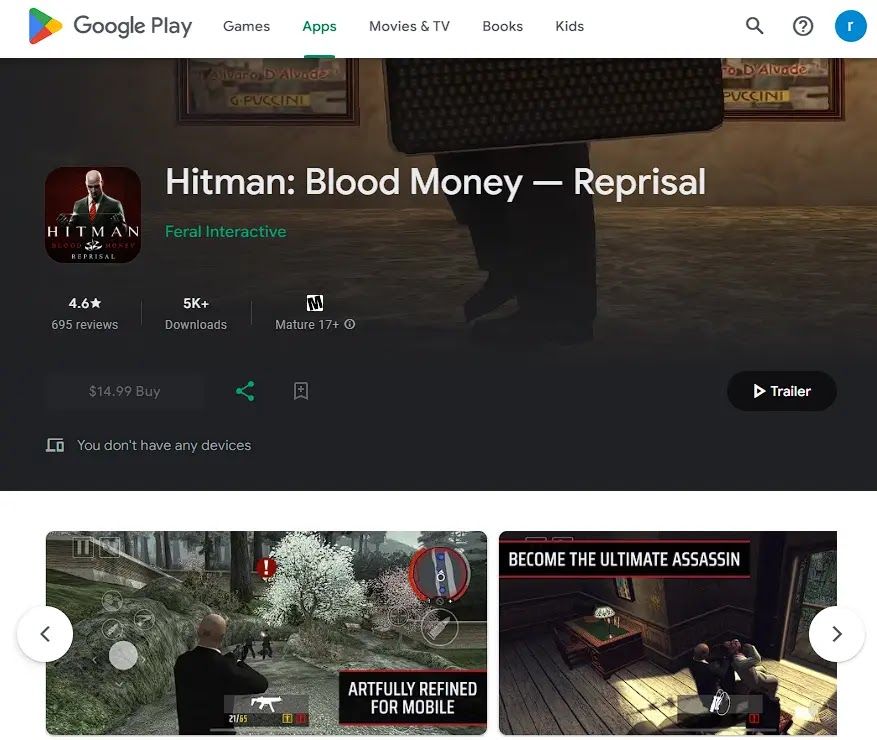Click the Mature rating M badge
Image resolution: width=877 pixels, height=740 pixels.
point(315,303)
